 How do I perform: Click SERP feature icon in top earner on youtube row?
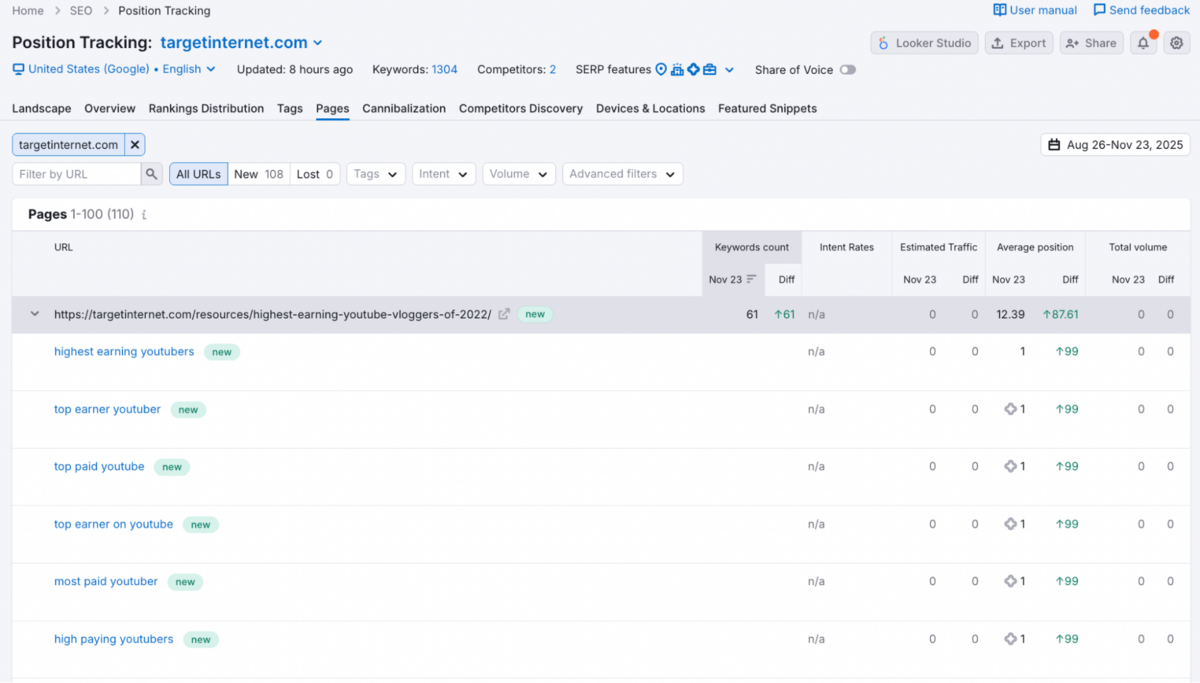coord(1011,524)
